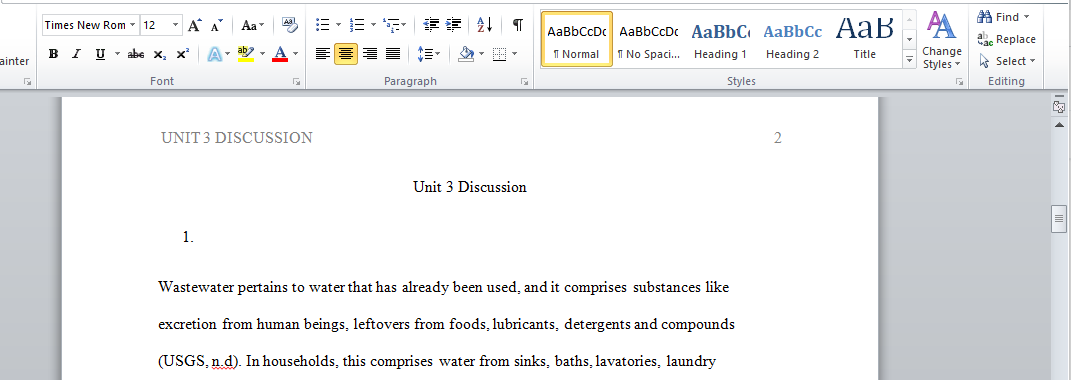Screen dimensions: 1071x380
Task: Select No Spacing style
Action: point(648,40)
